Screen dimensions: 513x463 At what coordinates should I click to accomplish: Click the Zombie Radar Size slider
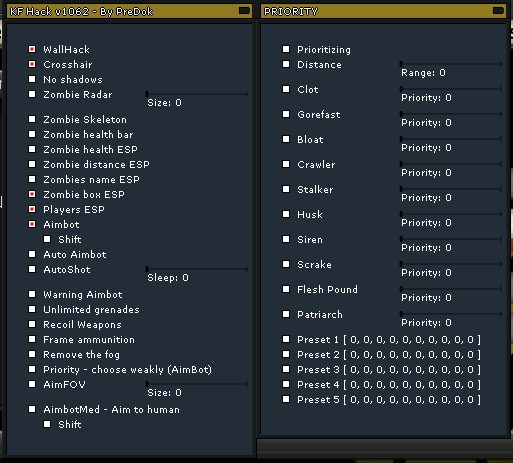click(197, 94)
